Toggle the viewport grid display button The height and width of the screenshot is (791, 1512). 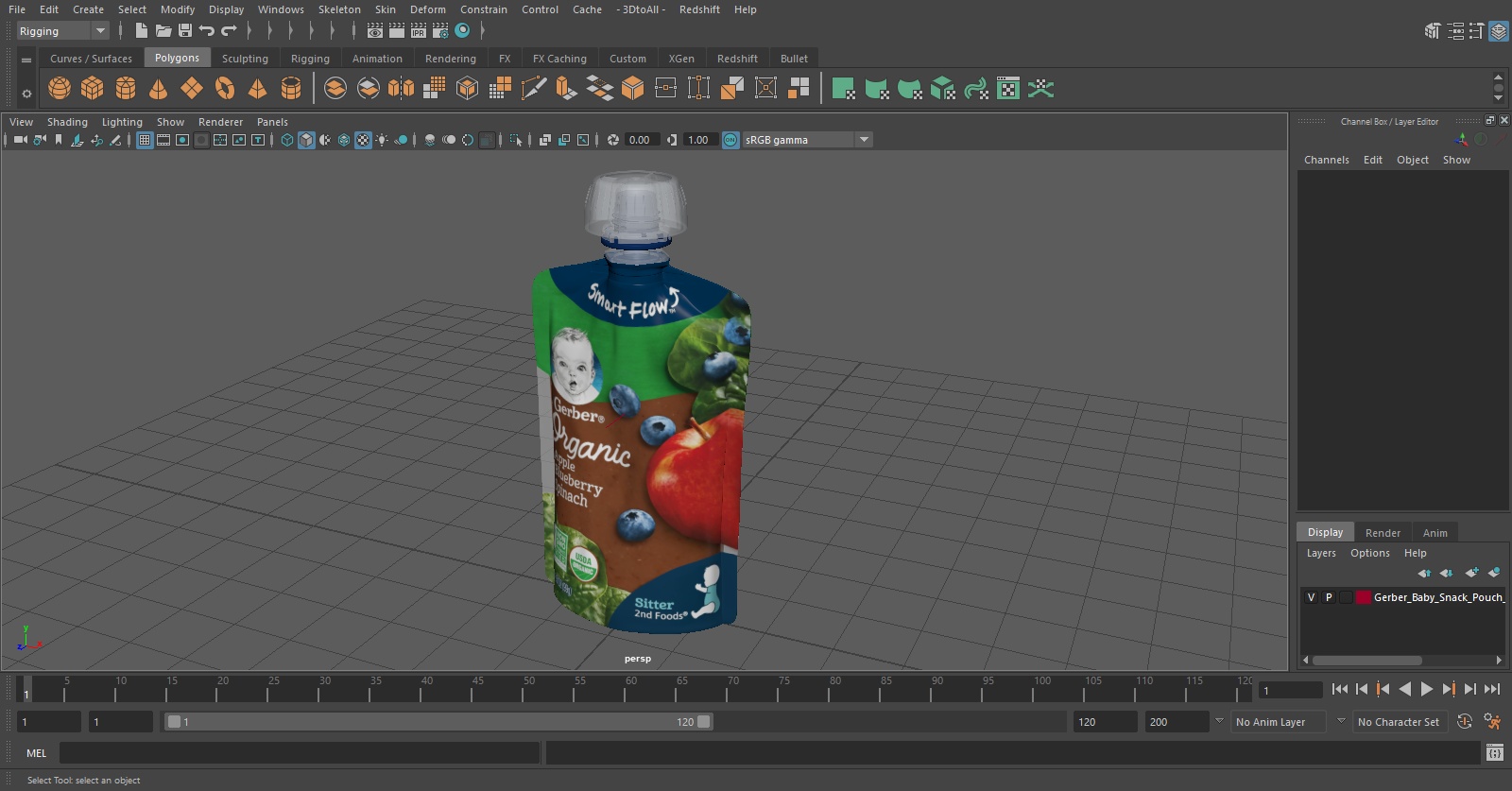(145, 140)
